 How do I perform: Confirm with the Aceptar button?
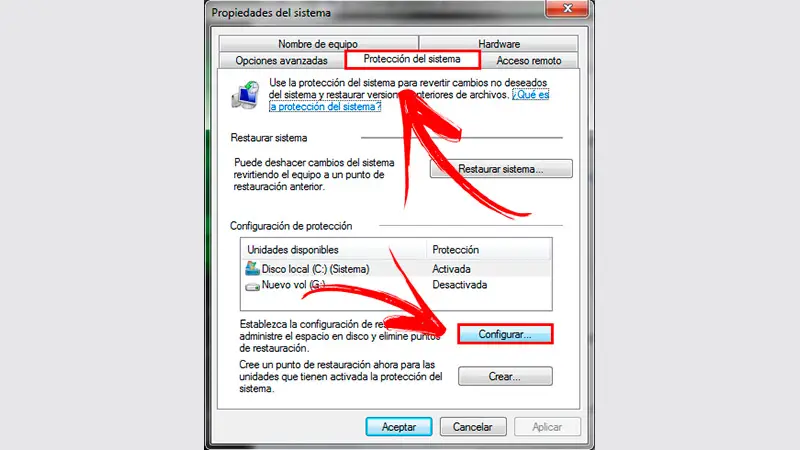[x=399, y=427]
